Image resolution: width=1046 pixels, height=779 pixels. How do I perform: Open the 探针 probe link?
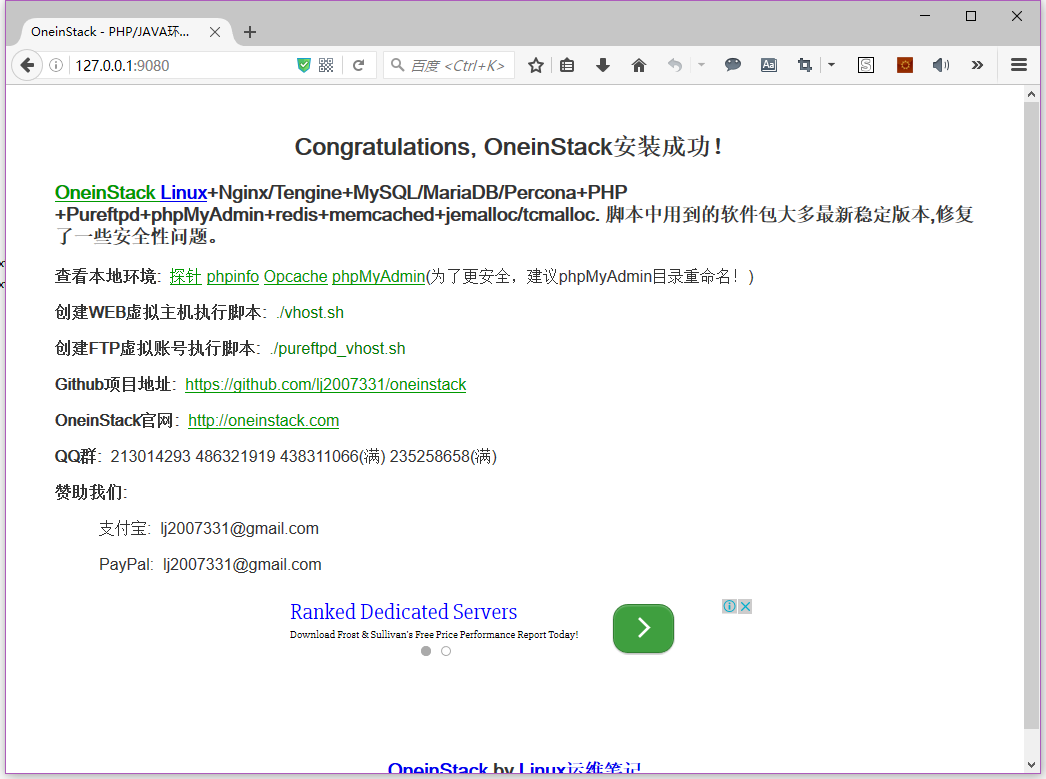coord(185,276)
